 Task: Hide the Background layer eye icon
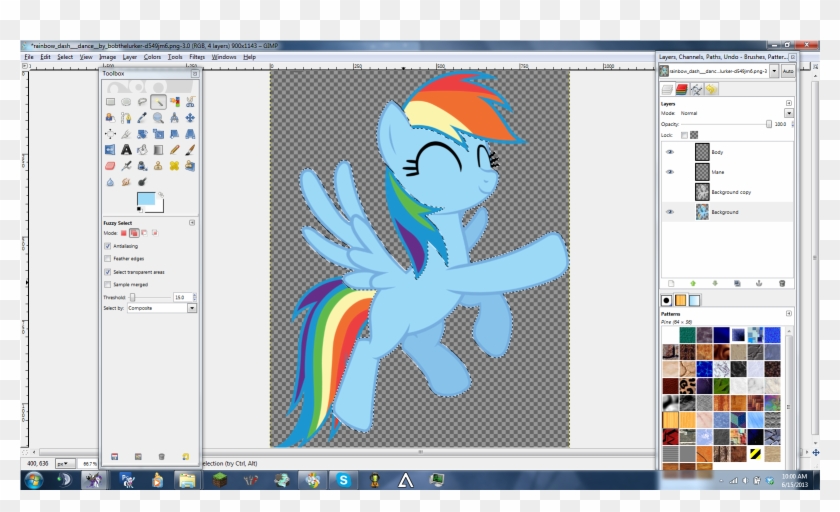[x=670, y=212]
